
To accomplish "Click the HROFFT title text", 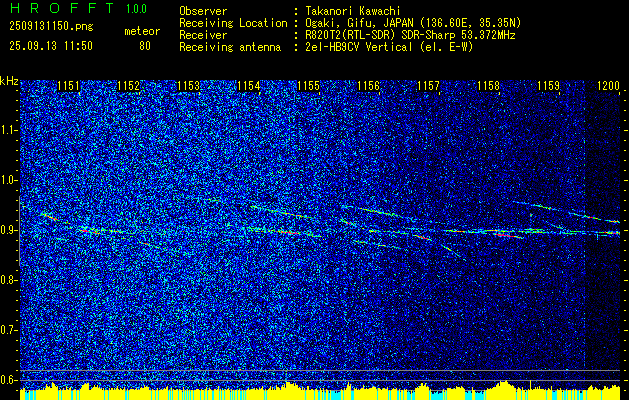I will [62, 8].
